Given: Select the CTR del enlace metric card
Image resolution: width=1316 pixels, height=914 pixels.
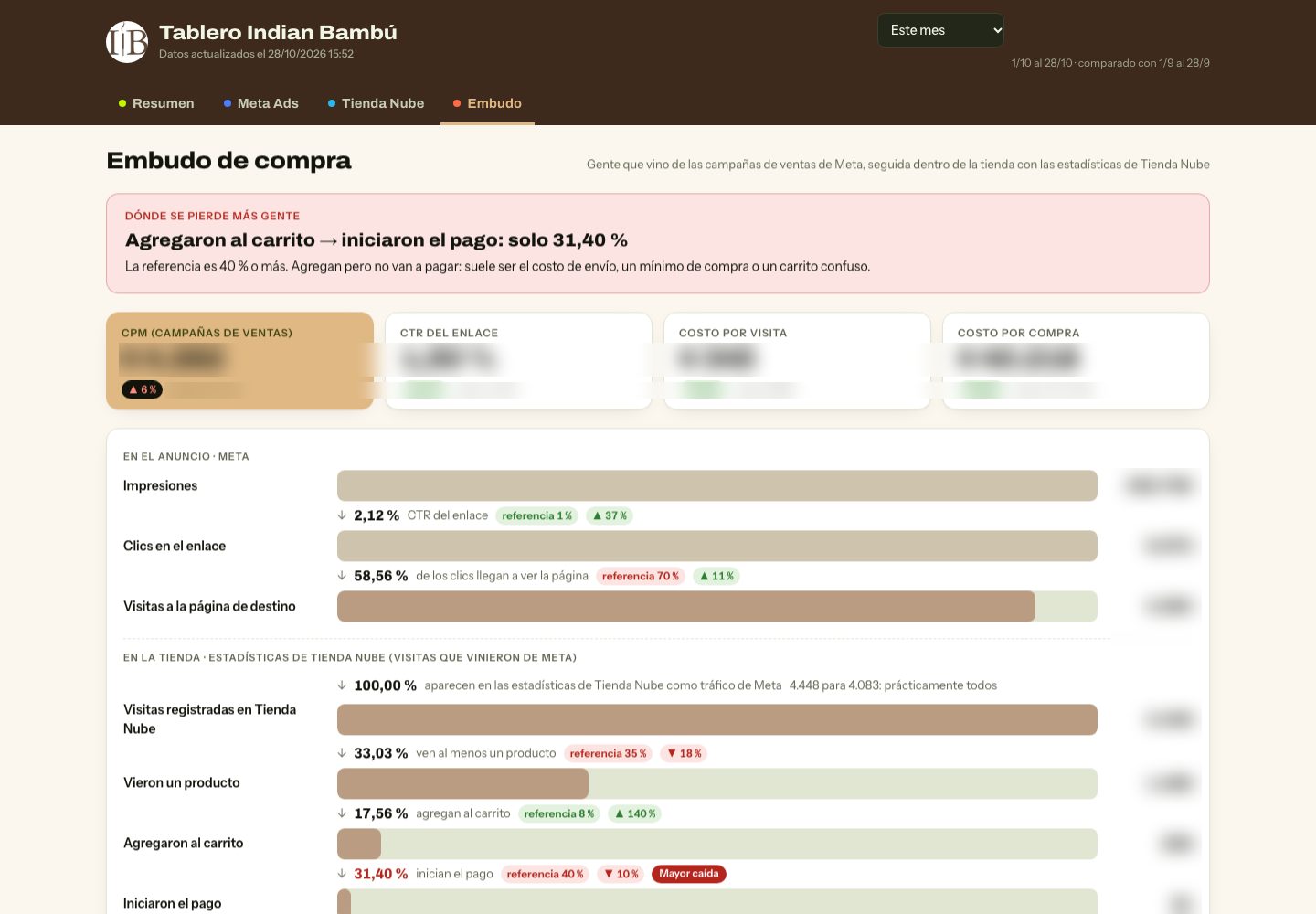Looking at the screenshot, I should click(518, 361).
